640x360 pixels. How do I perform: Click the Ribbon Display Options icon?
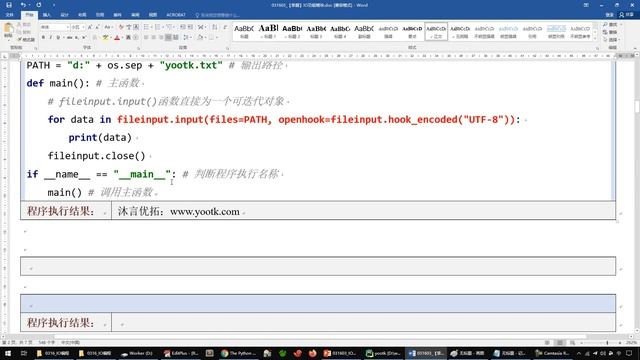point(586,5)
